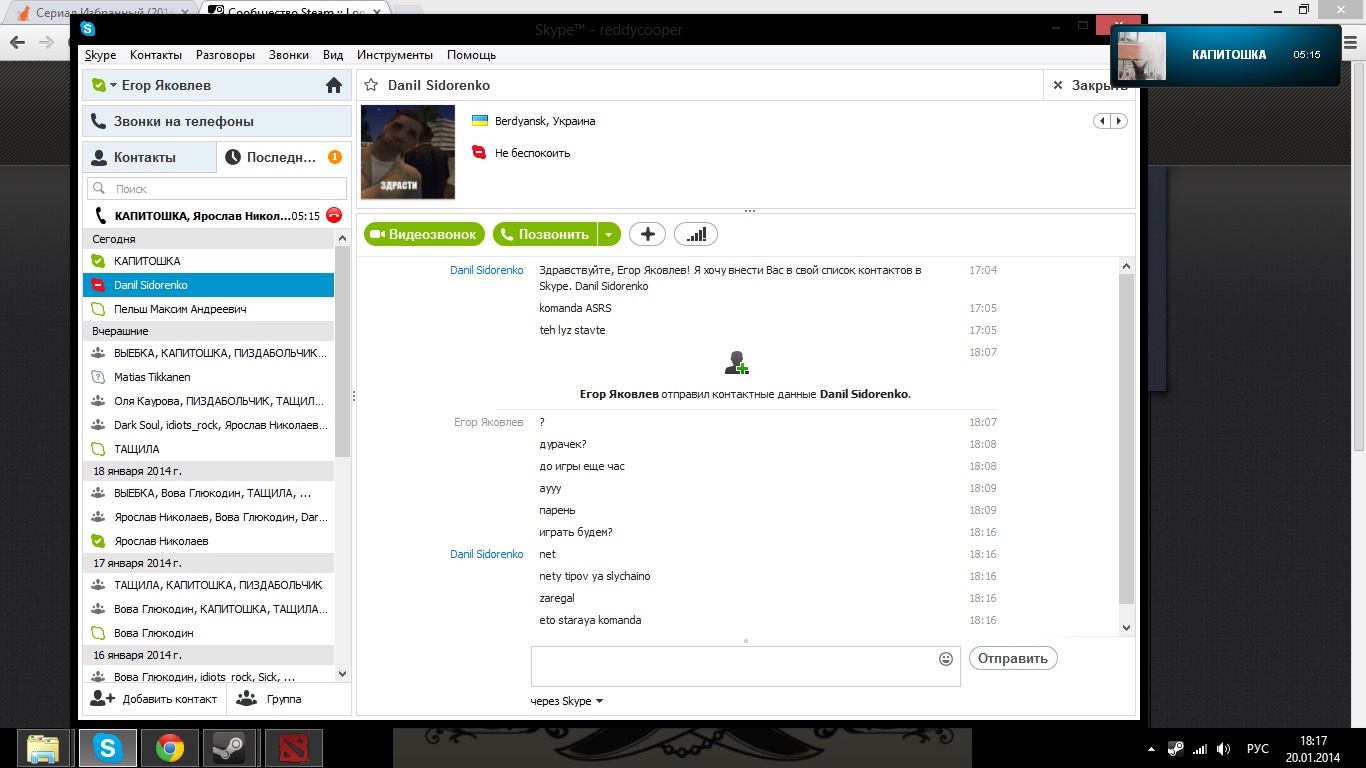The width and height of the screenshot is (1366, 768).
Task: Open the Инструменты menu
Action: [395, 55]
